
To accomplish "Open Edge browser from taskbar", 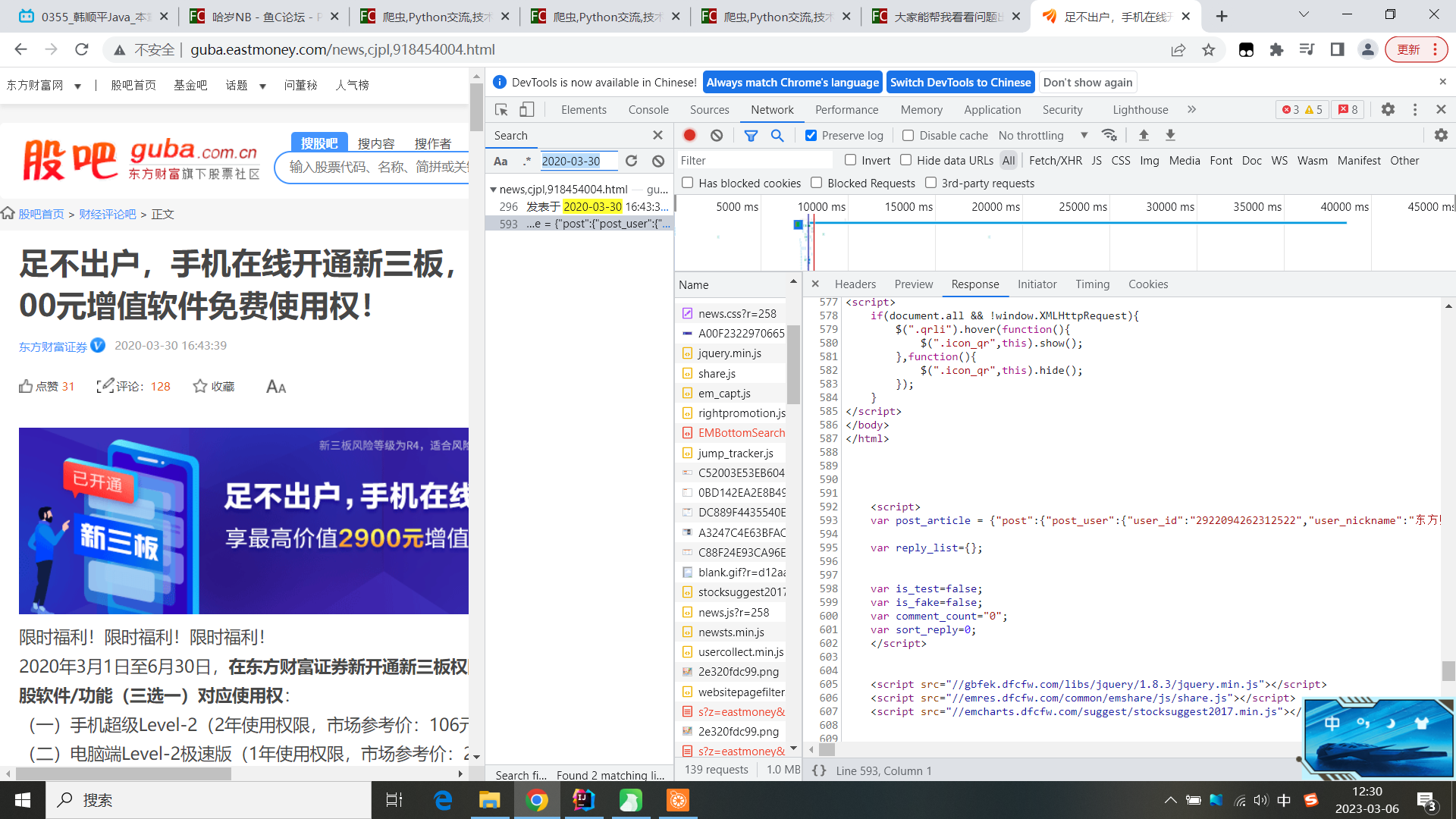I will (443, 800).
